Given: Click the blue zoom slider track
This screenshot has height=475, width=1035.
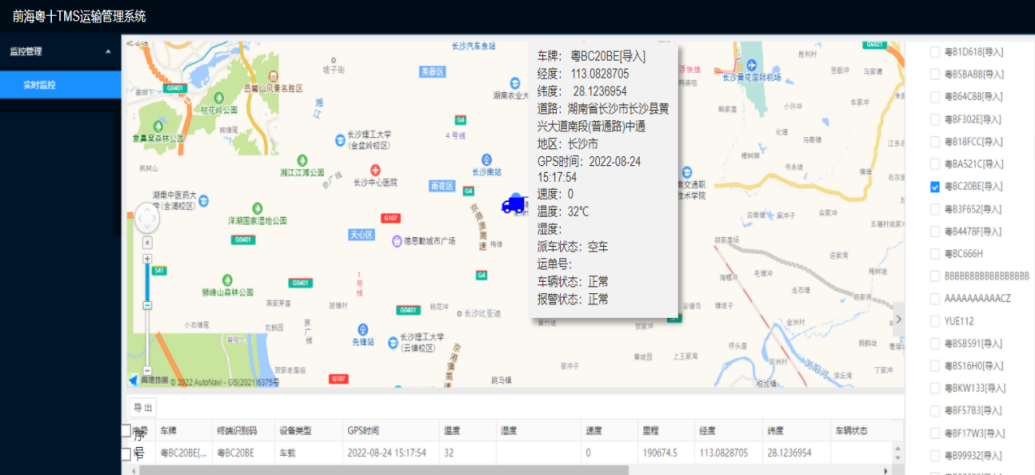Looking at the screenshot, I should [x=147, y=282].
